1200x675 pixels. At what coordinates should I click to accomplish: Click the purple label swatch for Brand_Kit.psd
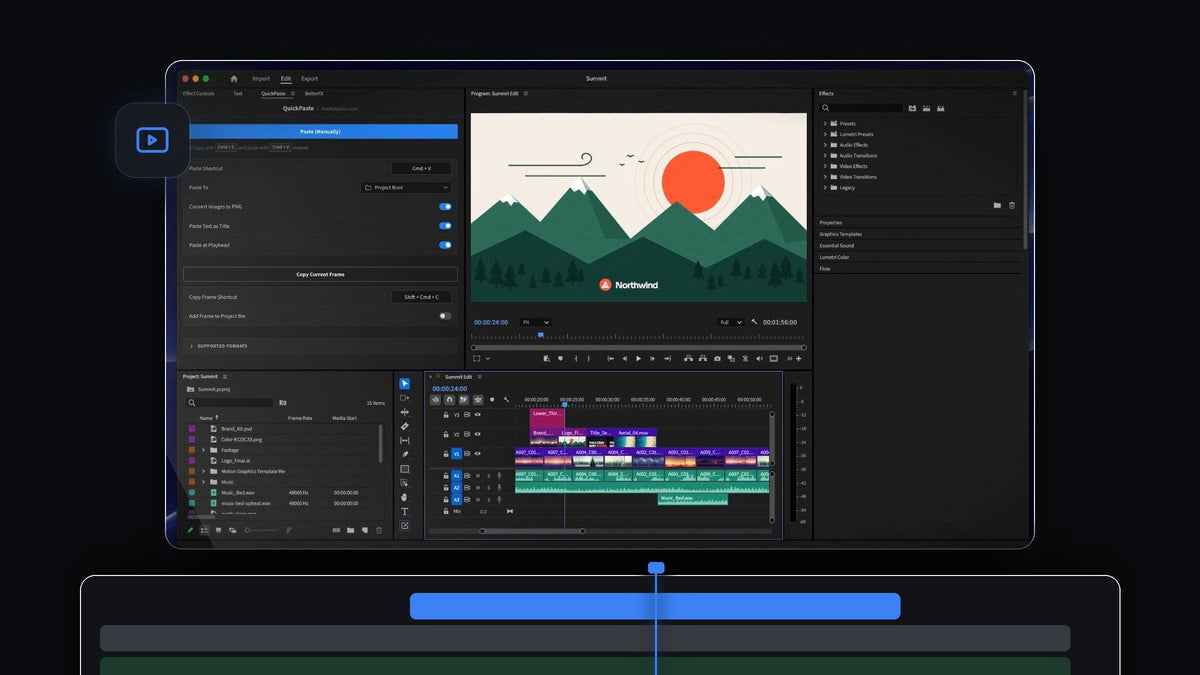(192, 428)
